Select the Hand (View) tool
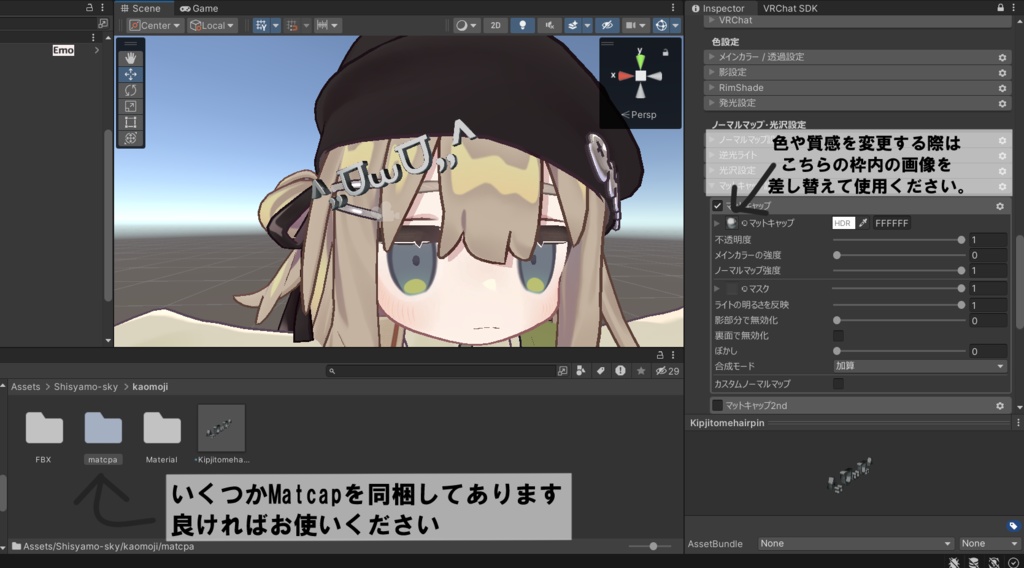Screen dimensions: 1024x568 pyautogui.click(x=131, y=58)
